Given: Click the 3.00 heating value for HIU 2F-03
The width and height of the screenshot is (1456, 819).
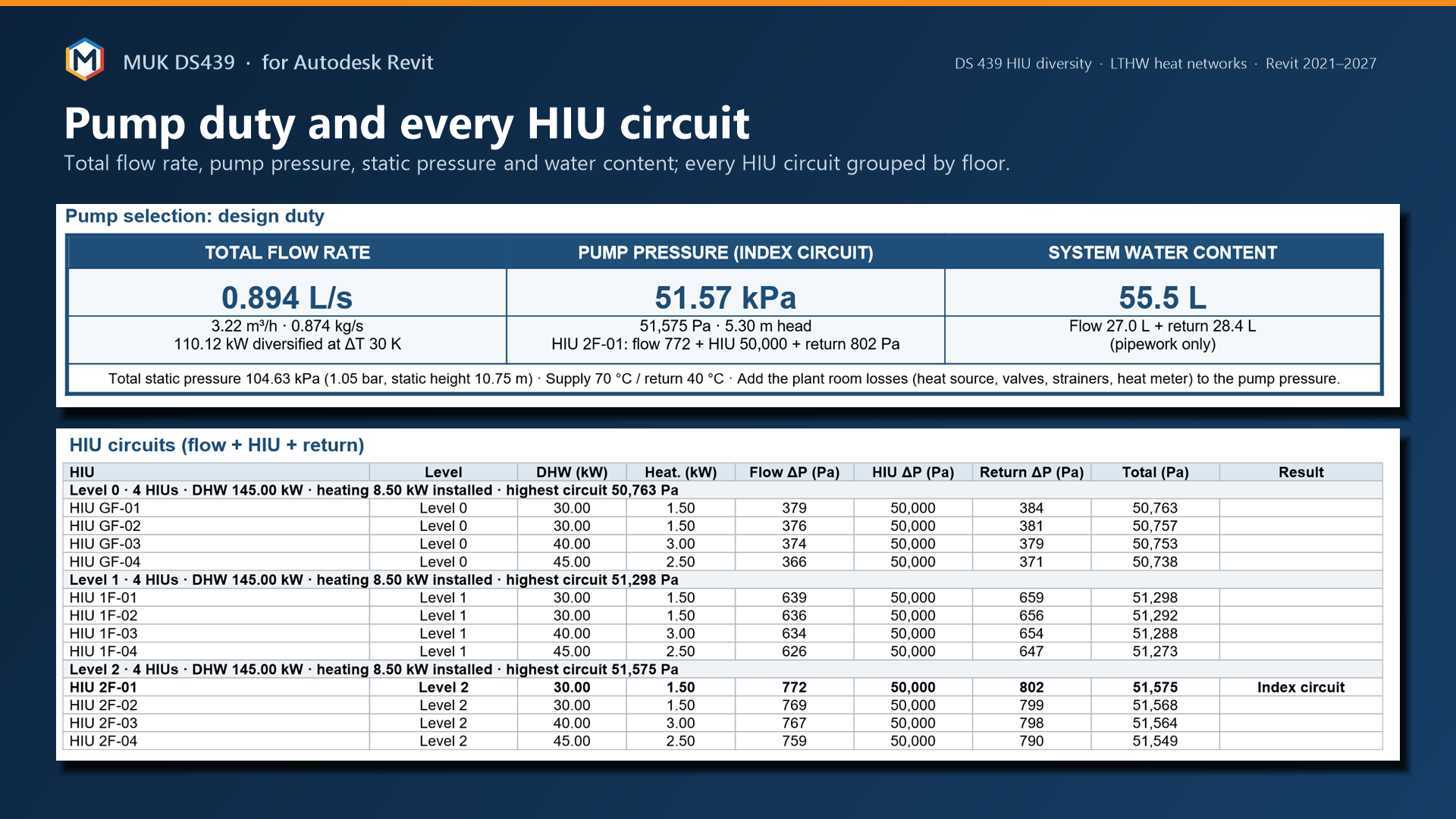Looking at the screenshot, I should (x=681, y=723).
